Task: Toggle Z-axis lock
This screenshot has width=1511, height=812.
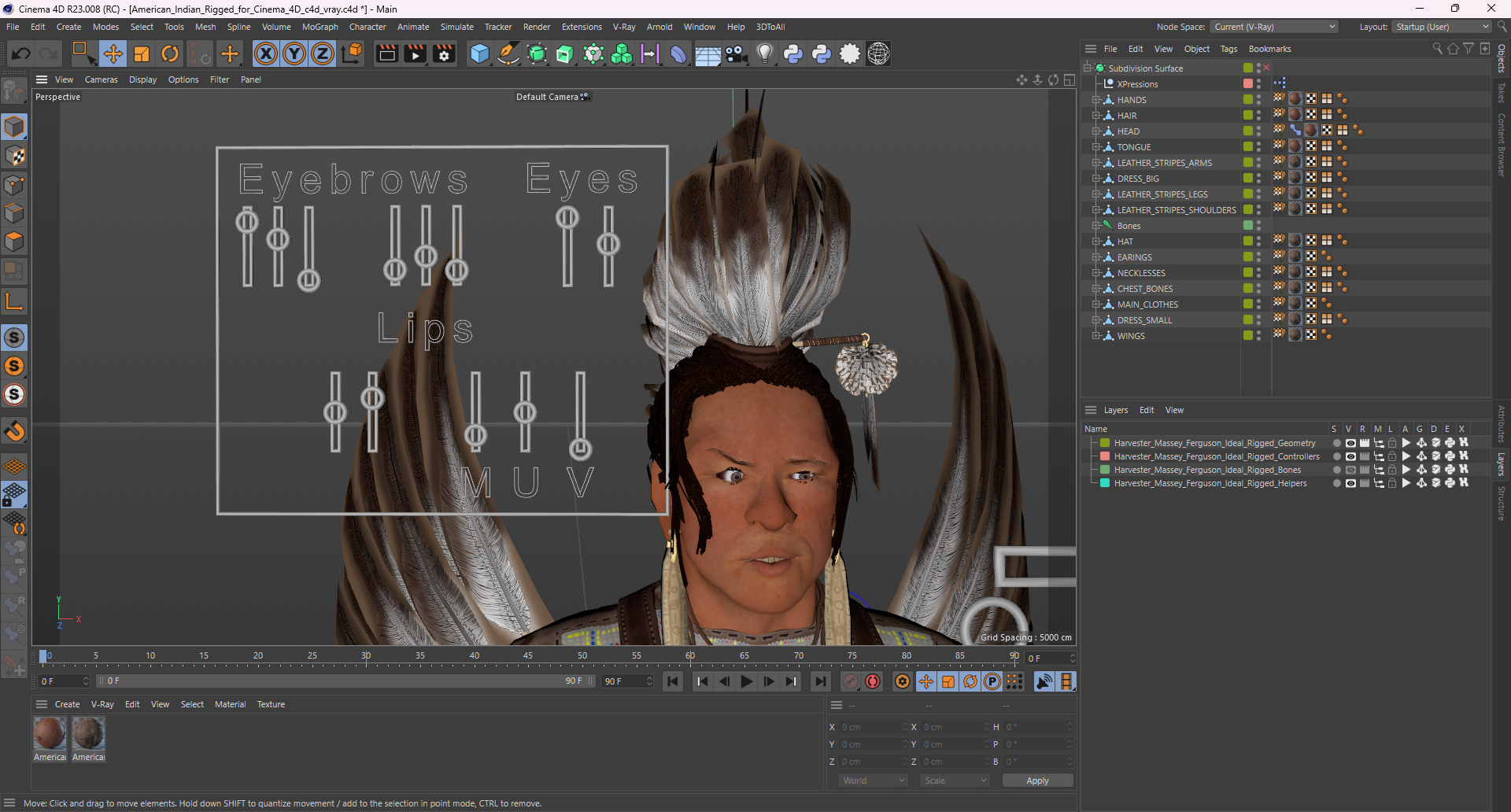Action: (x=323, y=54)
